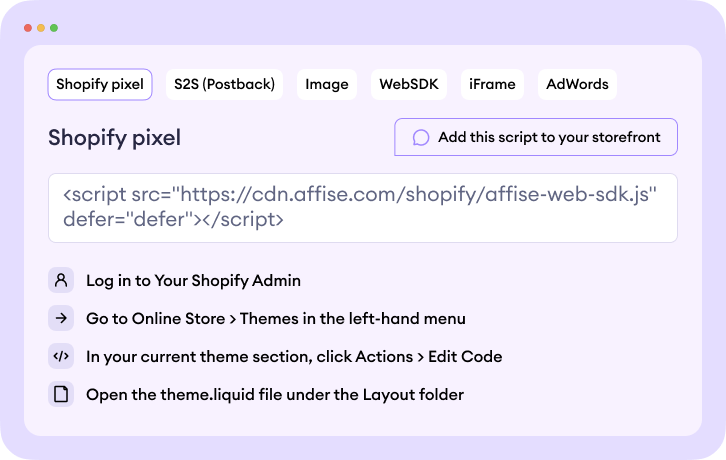Viewport: 726px width, 460px height.
Task: Click the Shopify pixel heading
Action: tap(114, 138)
